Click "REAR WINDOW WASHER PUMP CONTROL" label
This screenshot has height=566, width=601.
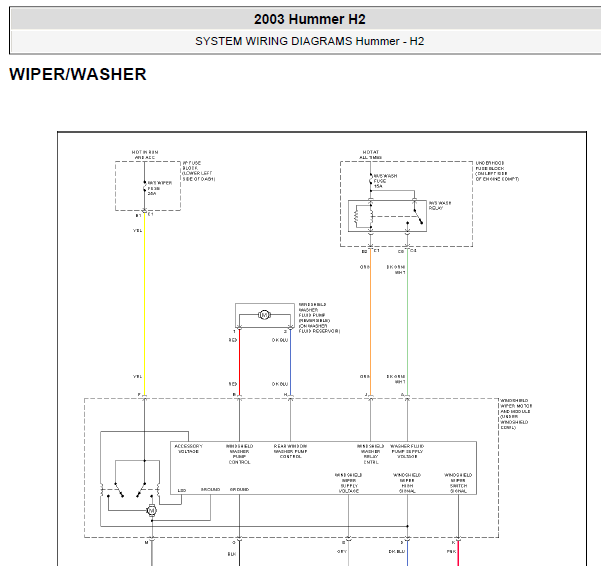pos(291,451)
